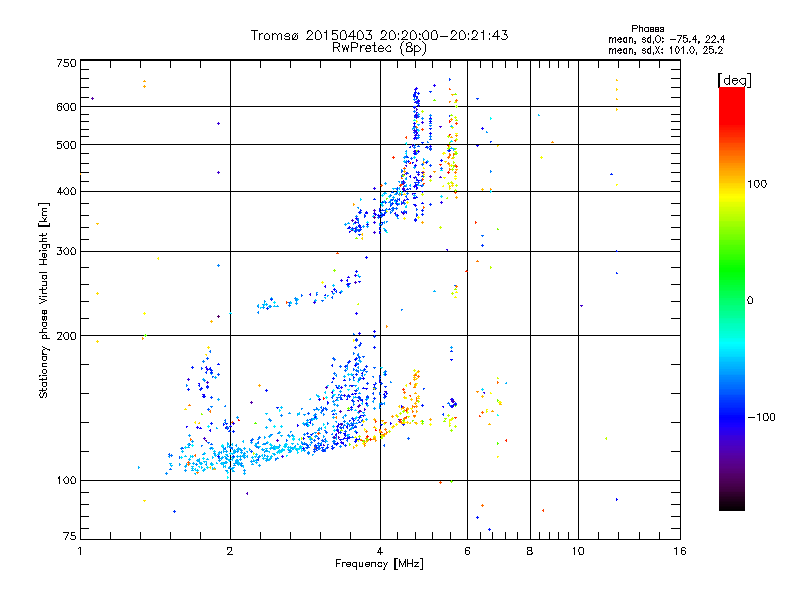This screenshot has height=600, width=800.
Task: Click the x-axis tick label '1'
Action: [x=80, y=551]
